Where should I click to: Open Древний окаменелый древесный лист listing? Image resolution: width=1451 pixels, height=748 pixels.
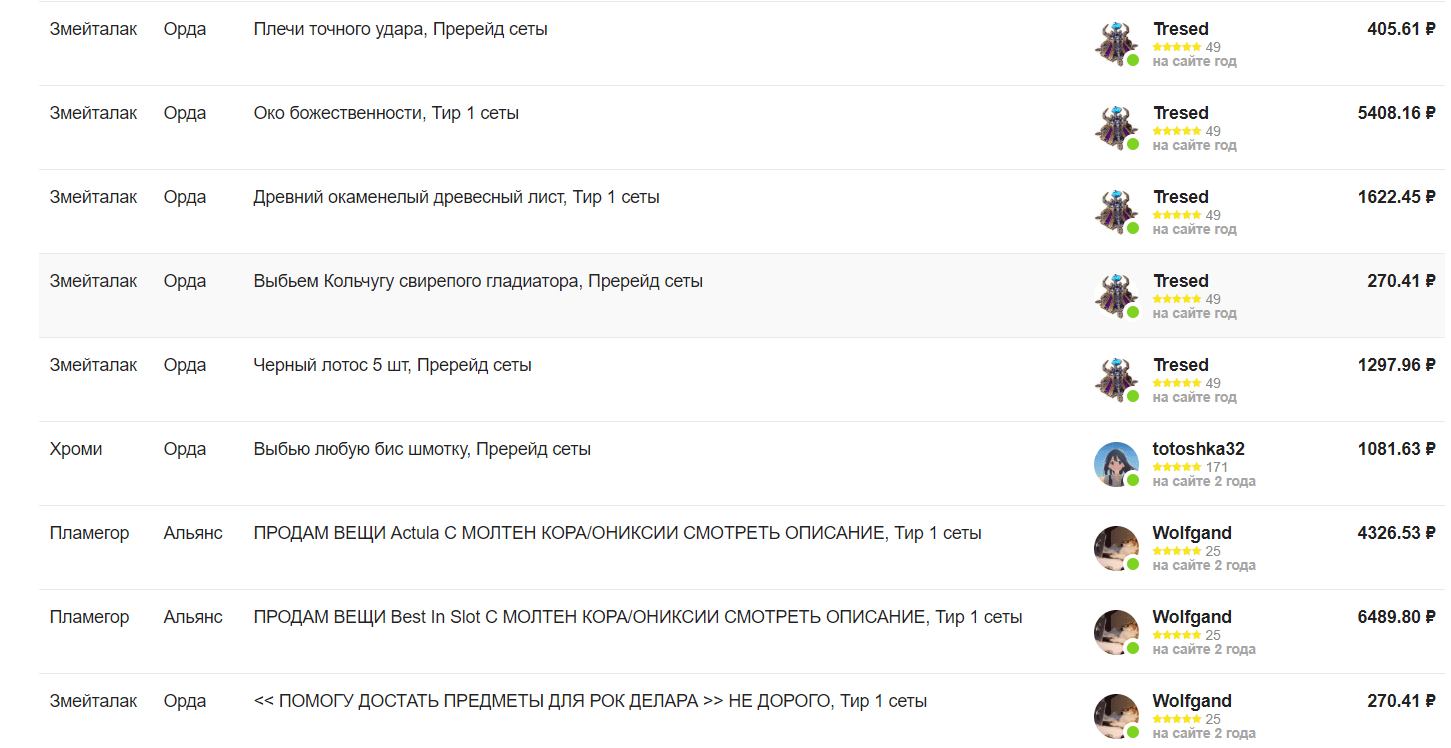(x=457, y=197)
